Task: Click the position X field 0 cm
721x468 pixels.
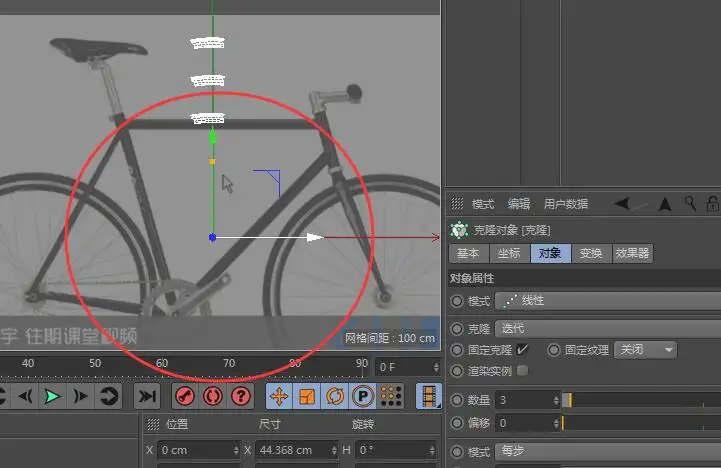Action: (x=199, y=450)
